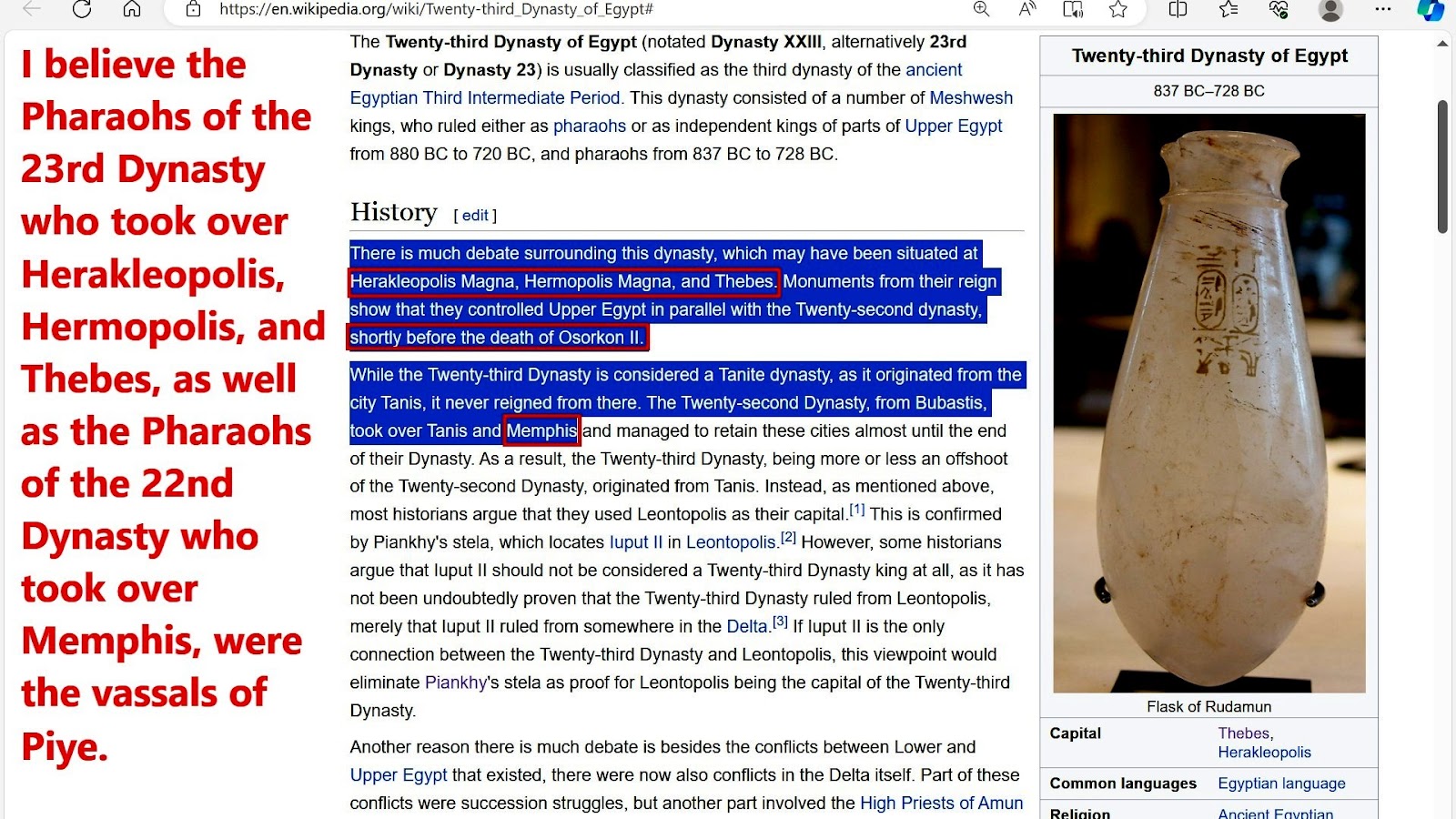Open the favorites list icon
The width and height of the screenshot is (1456, 819).
tap(1228, 9)
